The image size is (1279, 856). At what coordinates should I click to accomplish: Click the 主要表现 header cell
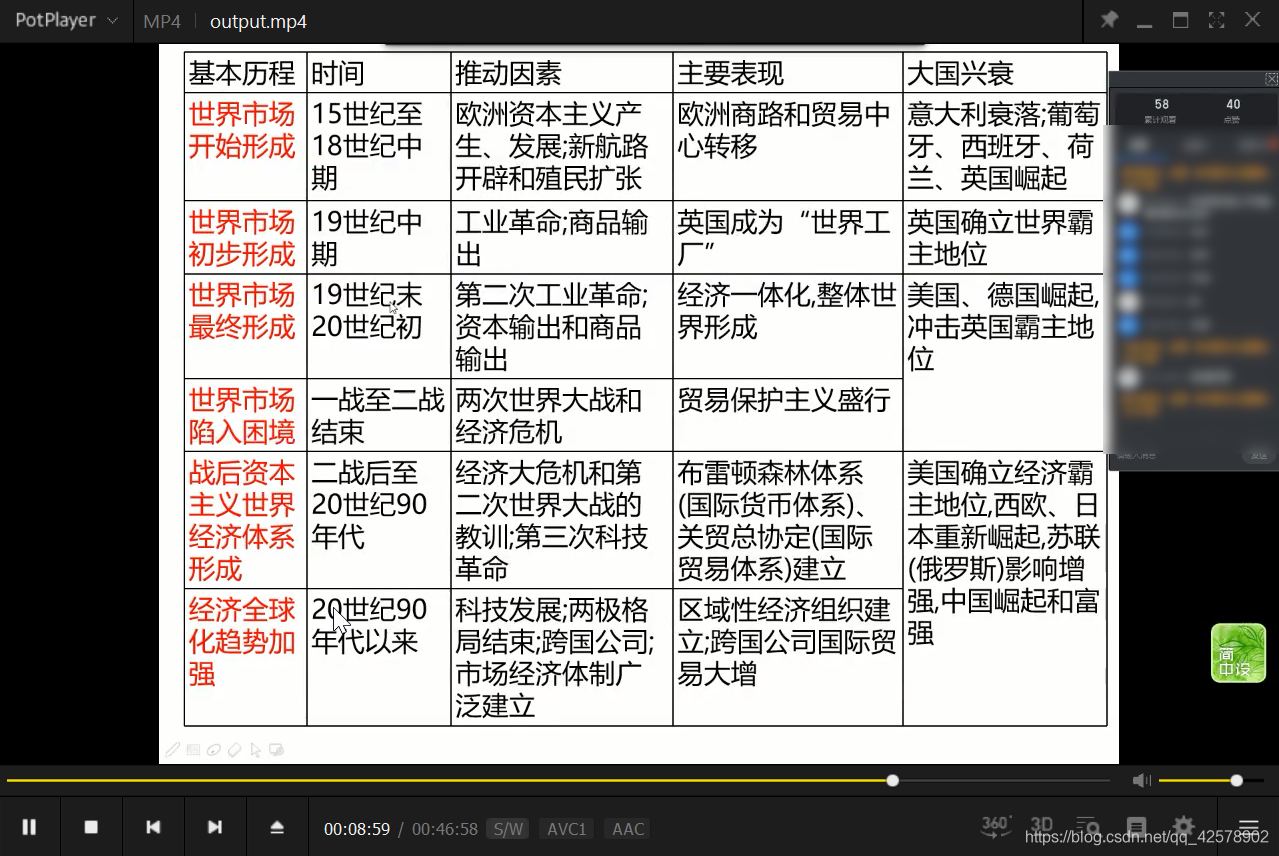tap(788, 72)
